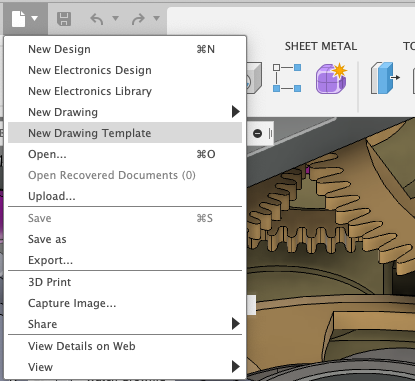Click the Create Form purple box icon
Image resolution: width=415 pixels, height=381 pixels.
tap(331, 78)
